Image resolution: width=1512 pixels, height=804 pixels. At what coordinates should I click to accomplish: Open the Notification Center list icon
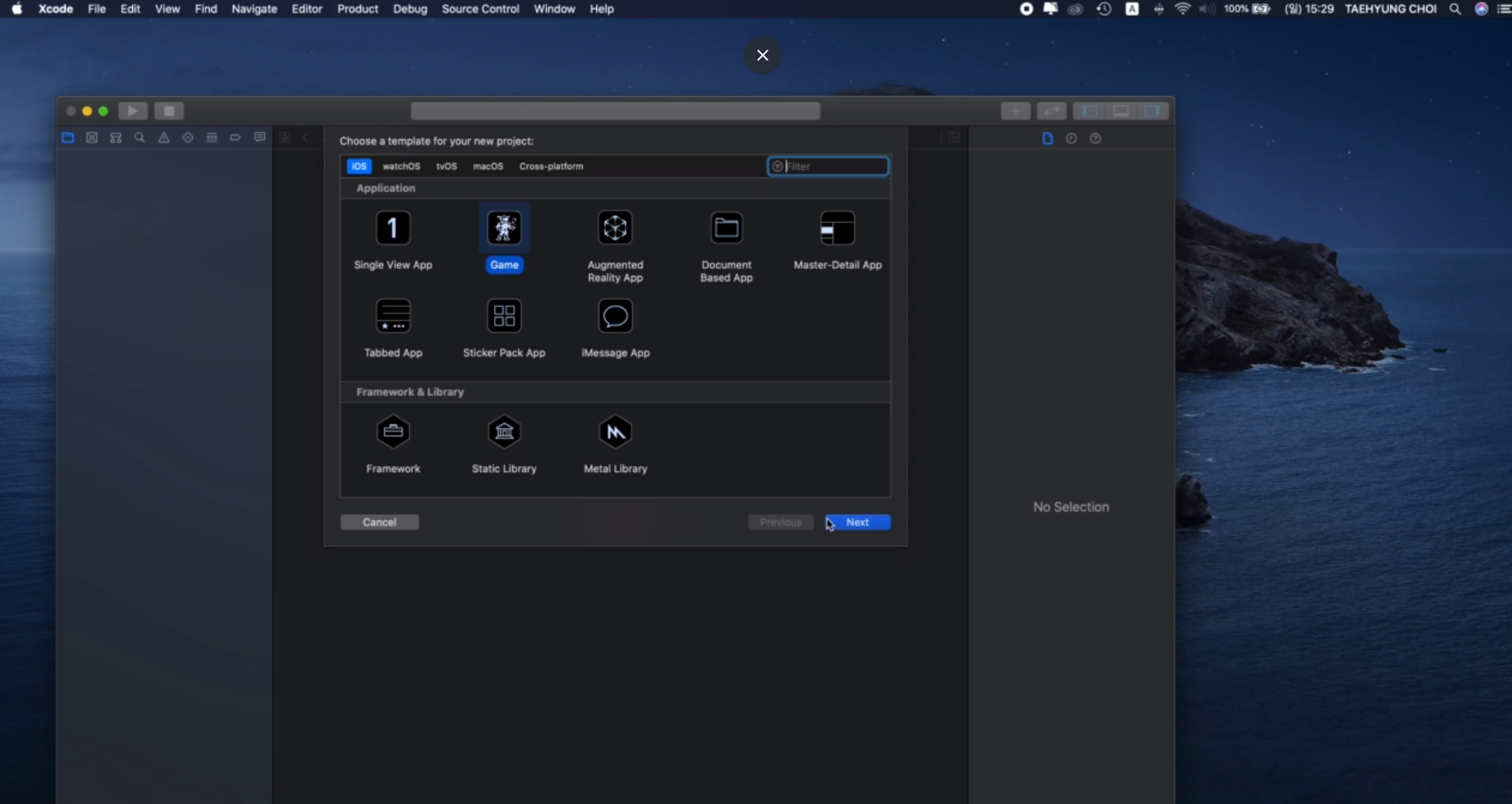click(1504, 9)
